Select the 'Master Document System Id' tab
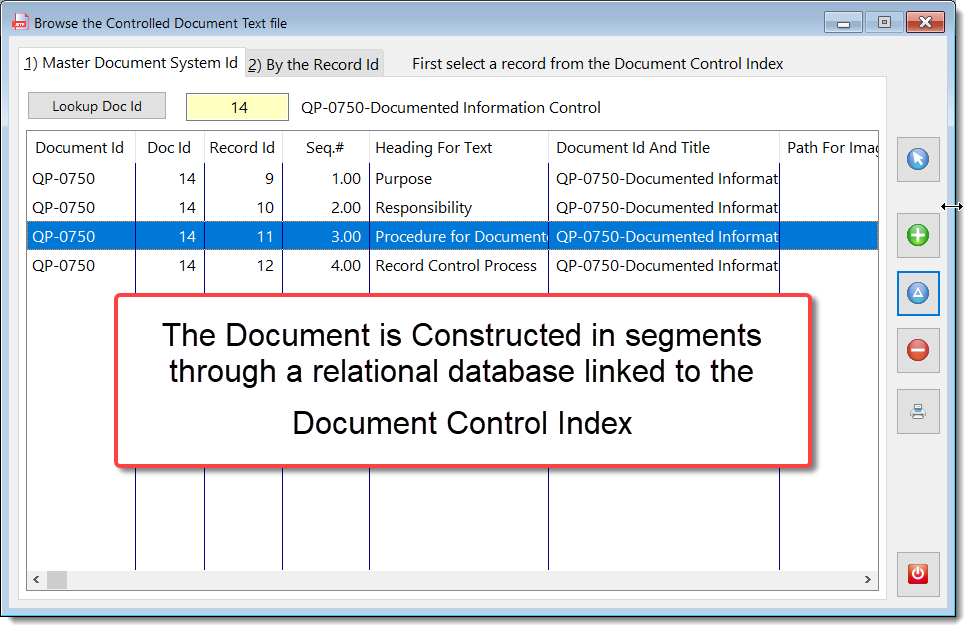971x632 pixels. pyautogui.click(x=130, y=62)
